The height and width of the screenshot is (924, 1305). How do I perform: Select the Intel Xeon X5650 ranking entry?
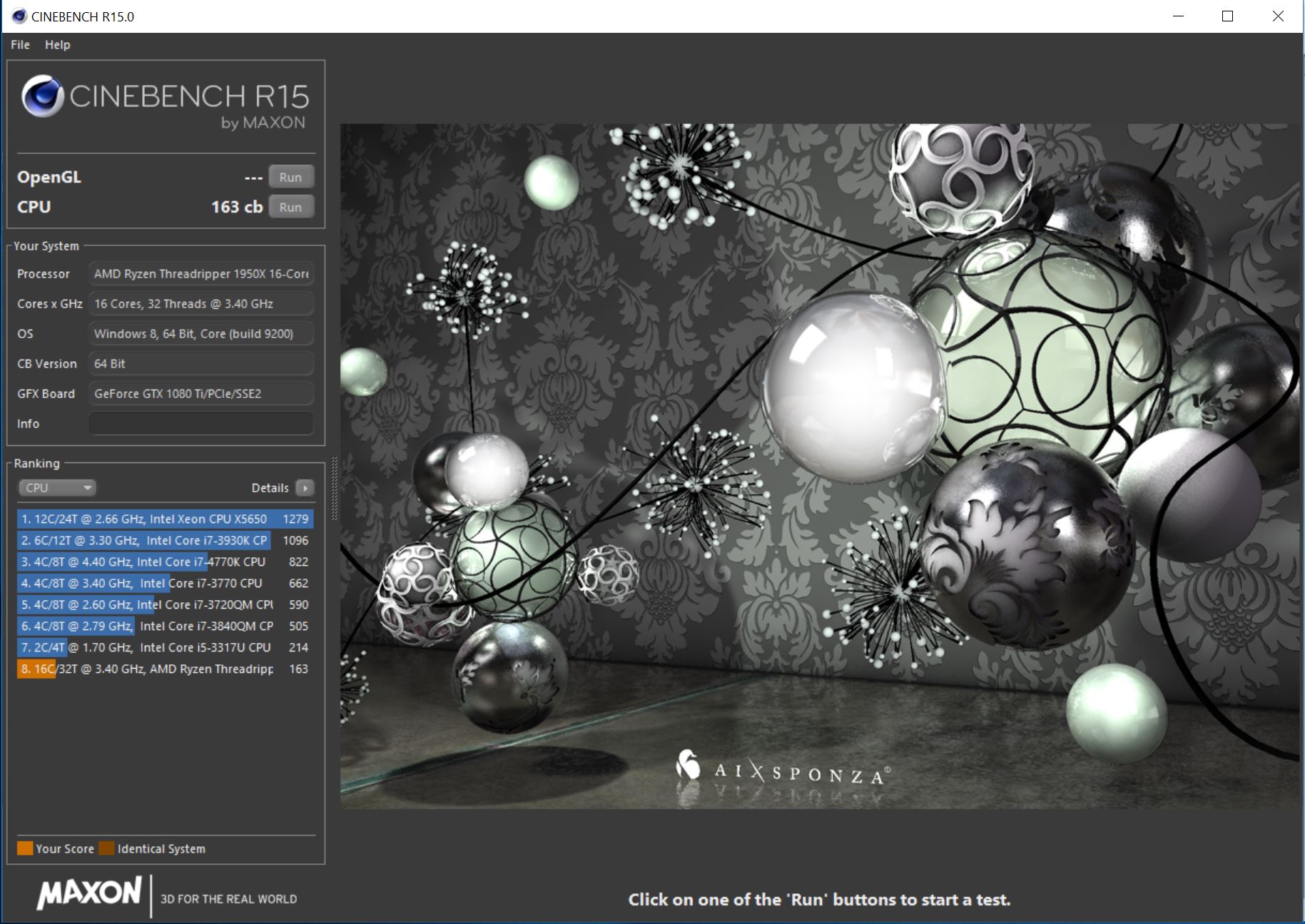[165, 519]
